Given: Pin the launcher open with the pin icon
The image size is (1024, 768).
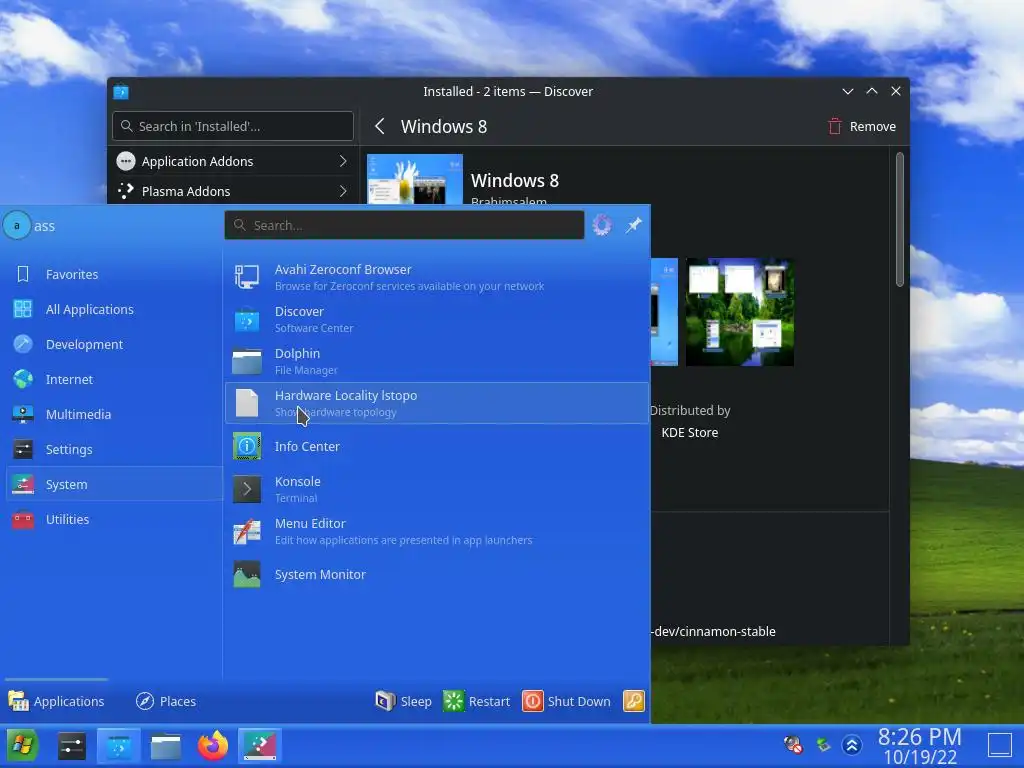Looking at the screenshot, I should [x=633, y=225].
